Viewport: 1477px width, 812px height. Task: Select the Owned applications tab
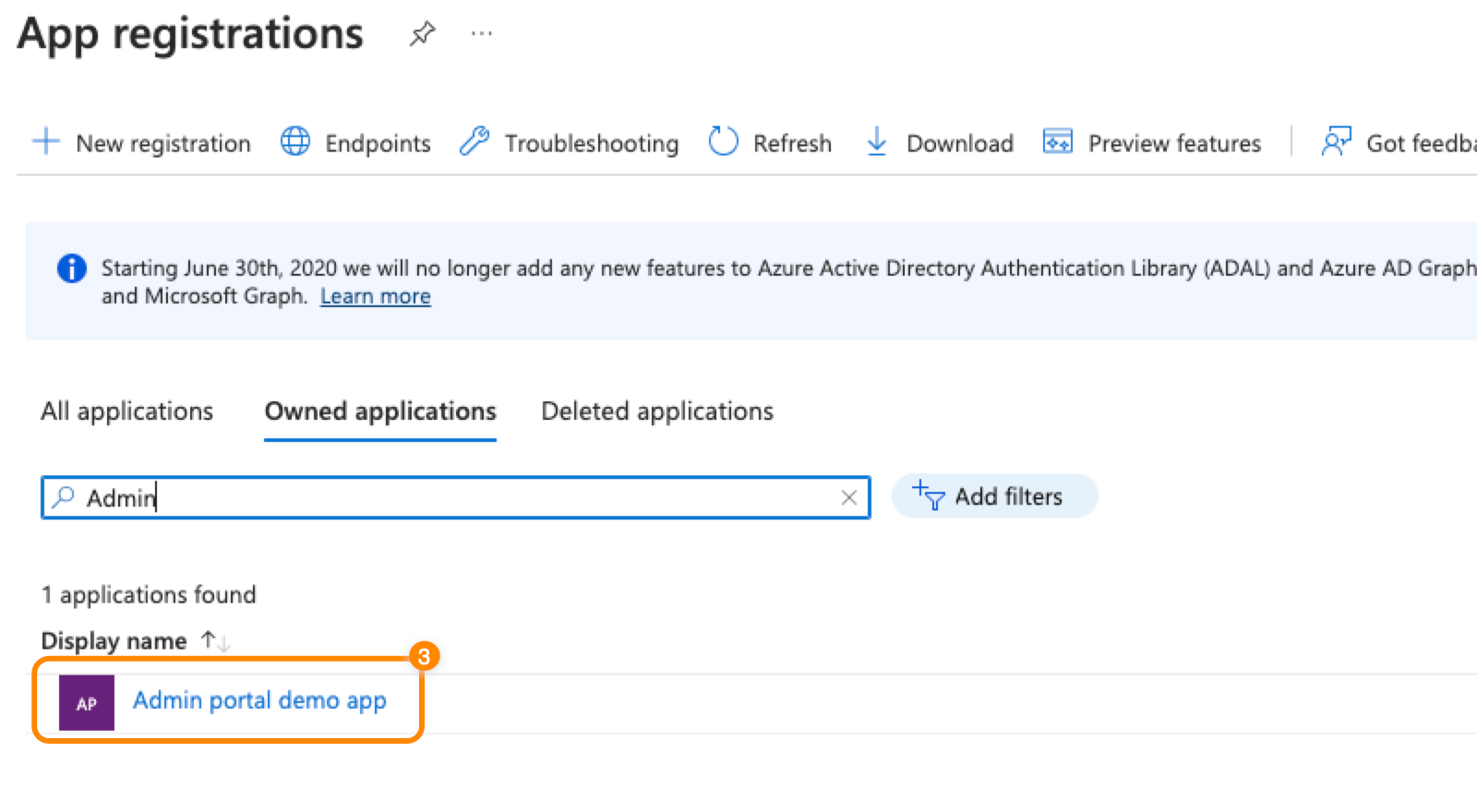coord(380,412)
